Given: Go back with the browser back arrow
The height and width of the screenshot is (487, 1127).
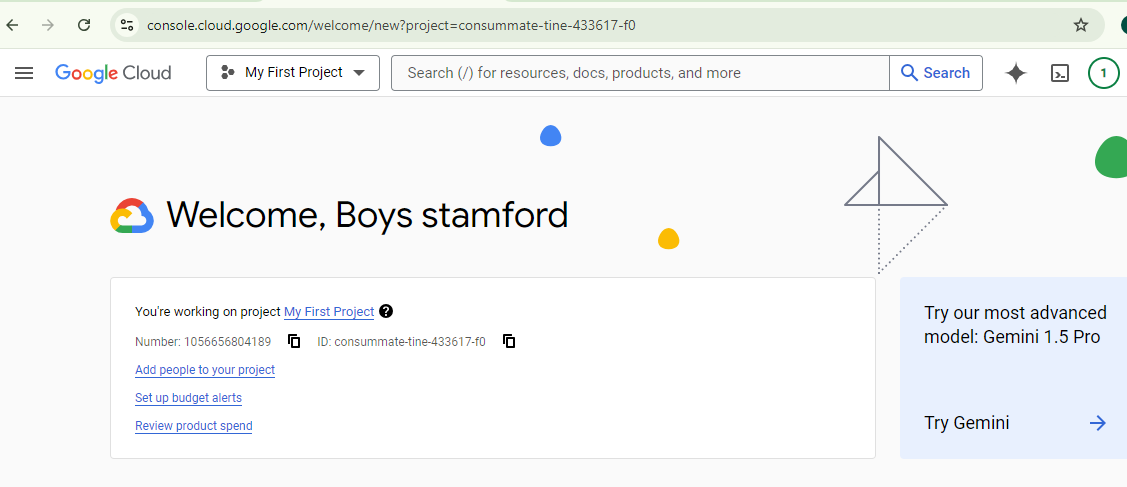Looking at the screenshot, I should point(12,25).
